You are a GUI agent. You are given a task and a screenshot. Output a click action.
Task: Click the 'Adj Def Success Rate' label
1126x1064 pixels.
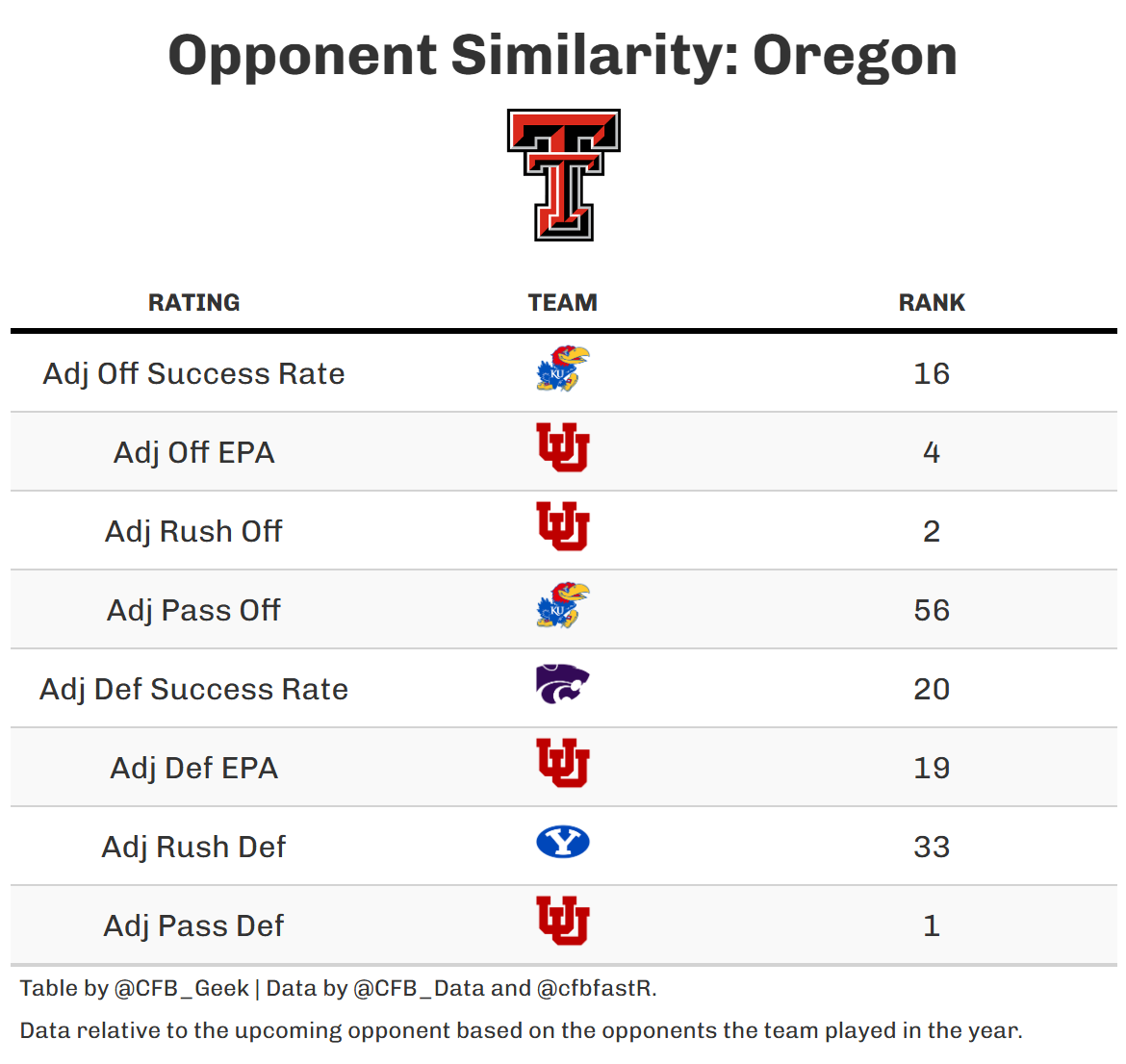(194, 689)
